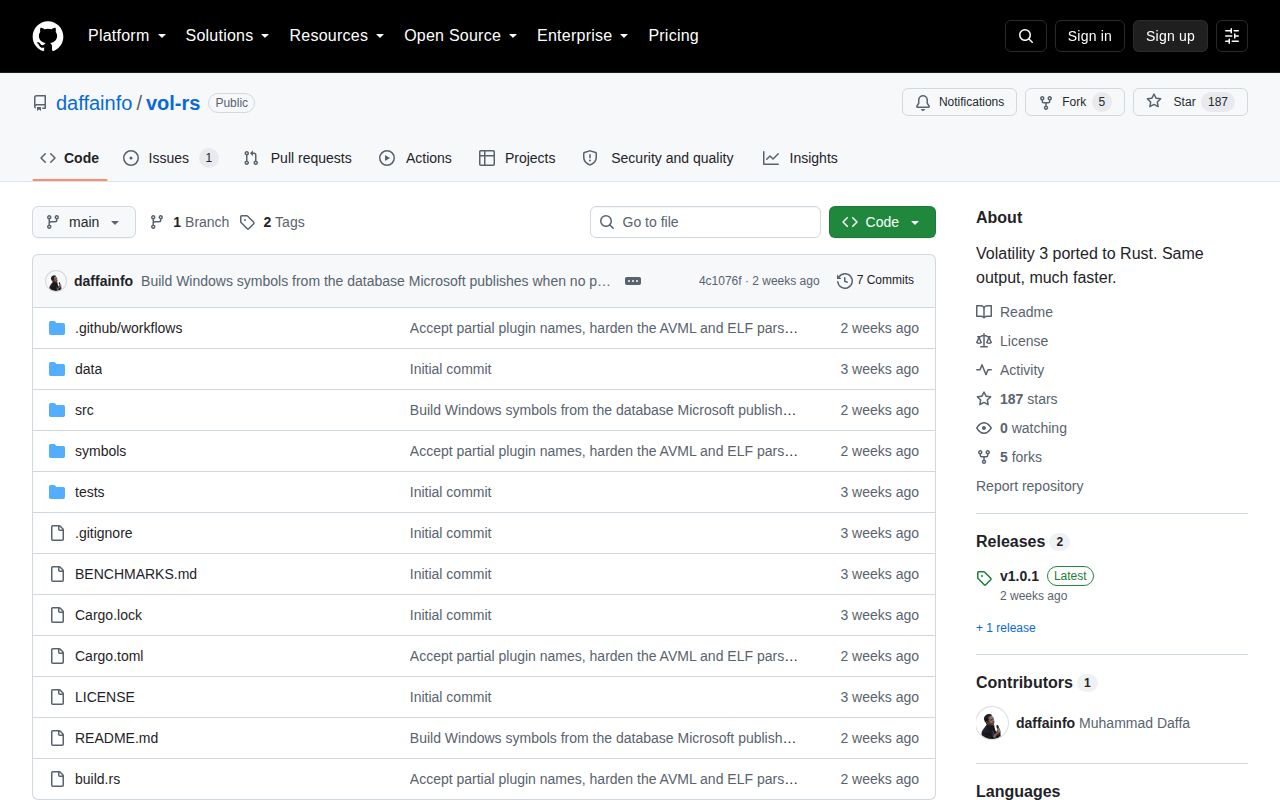
Task: View the 1 Branch link
Action: pos(189,222)
